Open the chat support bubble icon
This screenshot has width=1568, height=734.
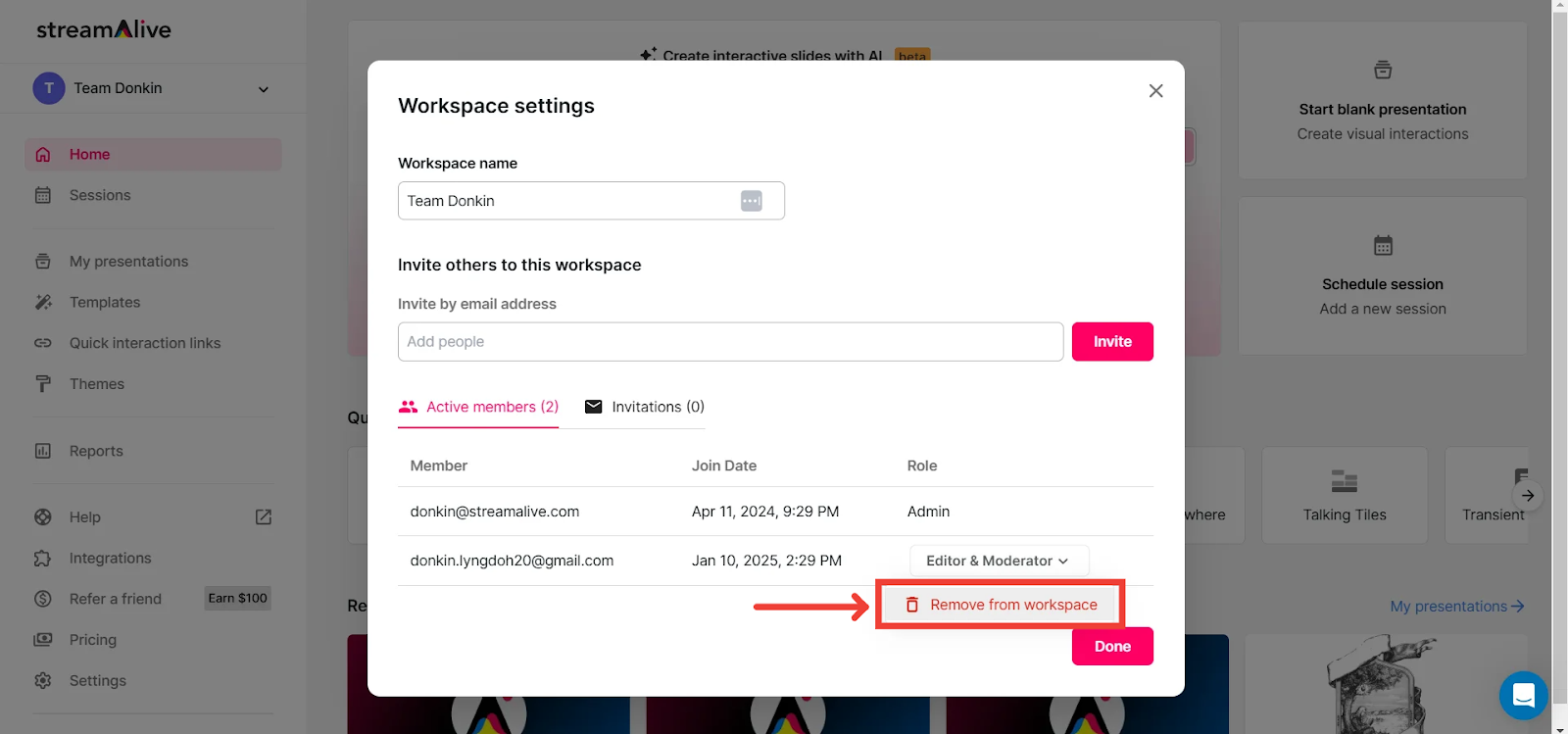(x=1523, y=695)
